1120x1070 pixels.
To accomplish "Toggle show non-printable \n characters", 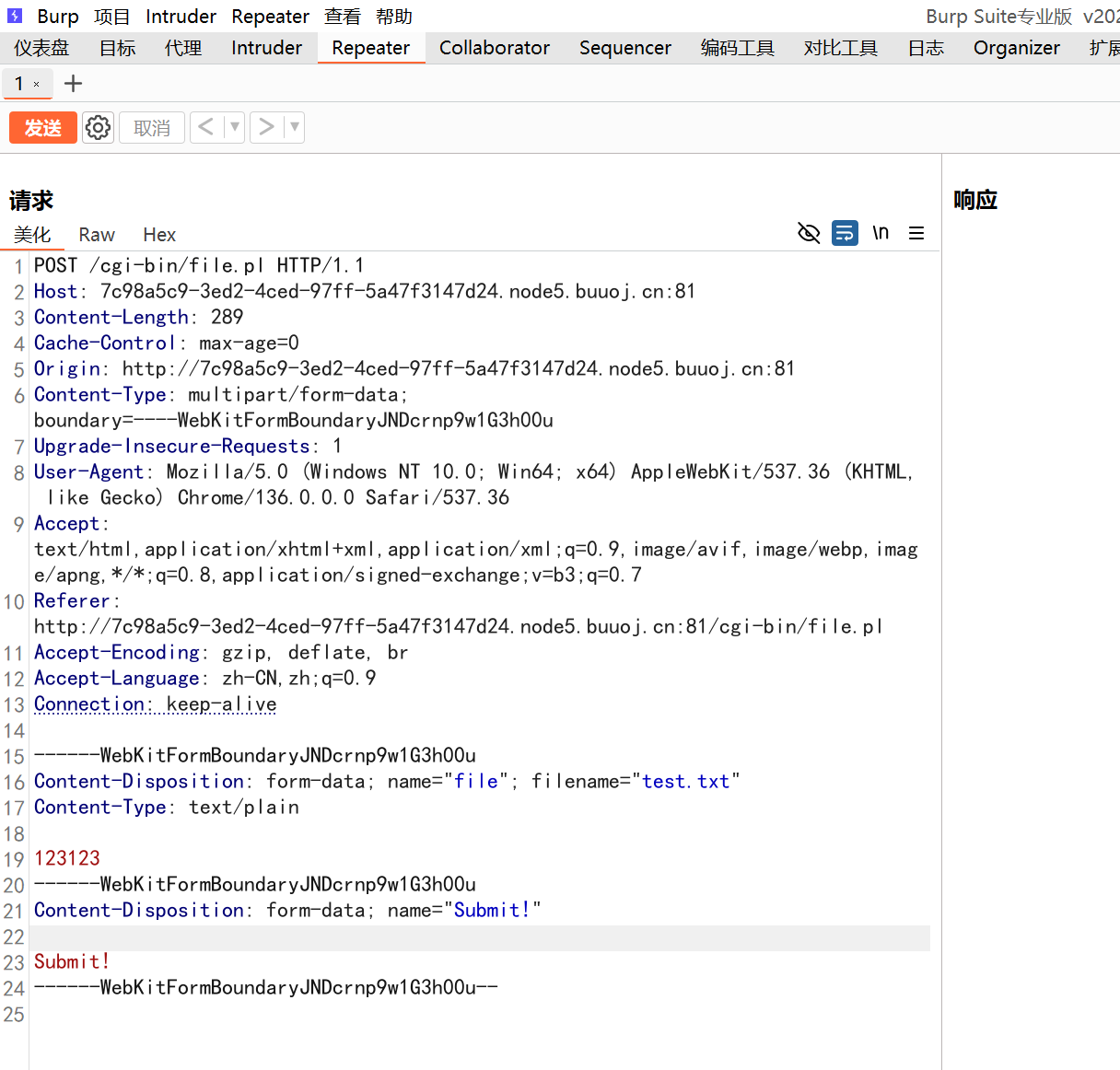I will (x=881, y=233).
